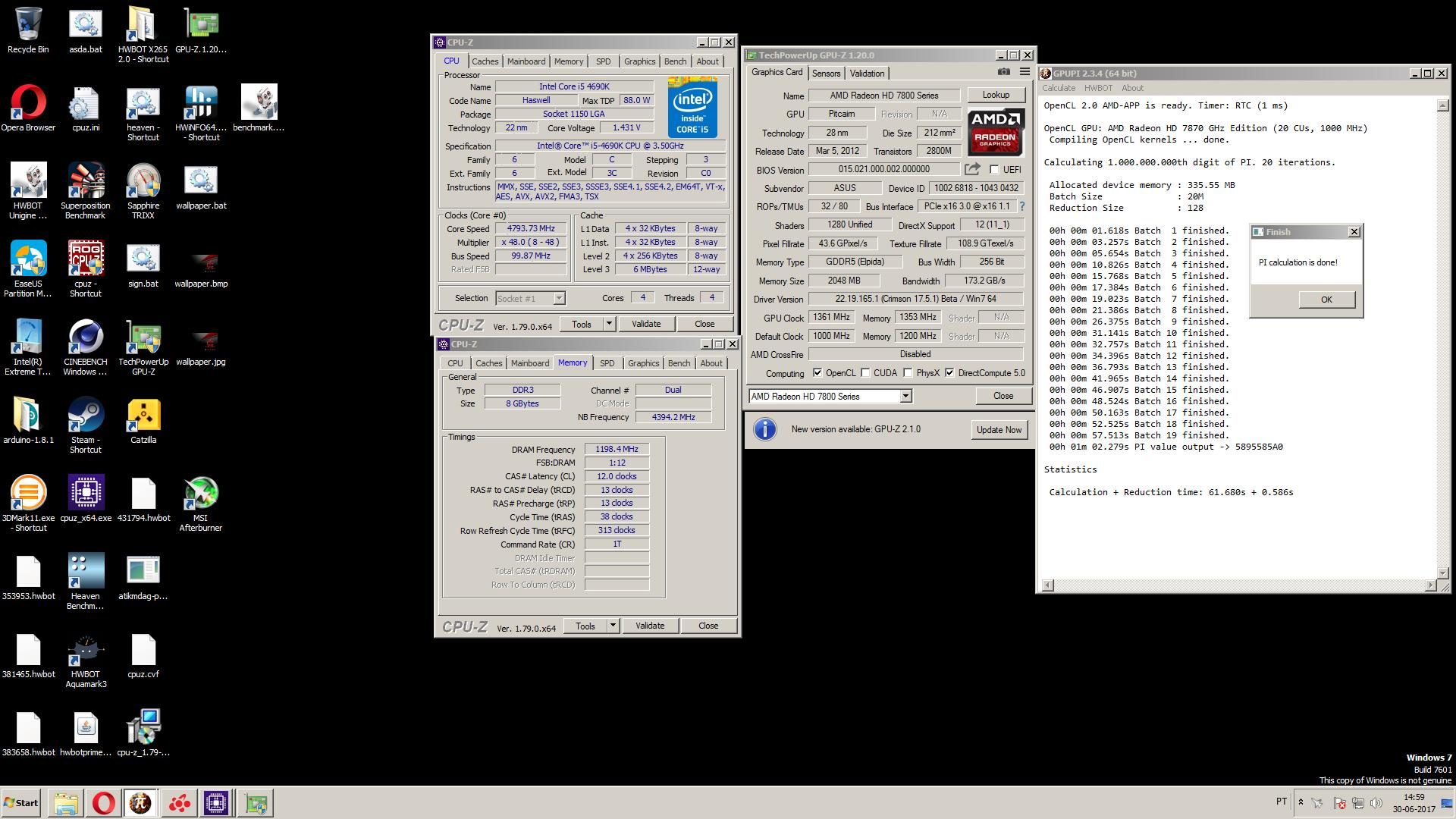Open Sapphire TRIXX desktop icon
The height and width of the screenshot is (819, 1456).
pyautogui.click(x=143, y=191)
